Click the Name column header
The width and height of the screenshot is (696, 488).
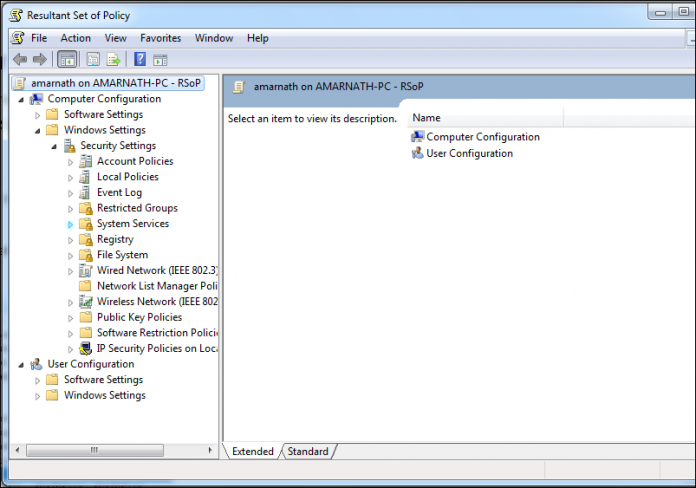pyautogui.click(x=485, y=118)
